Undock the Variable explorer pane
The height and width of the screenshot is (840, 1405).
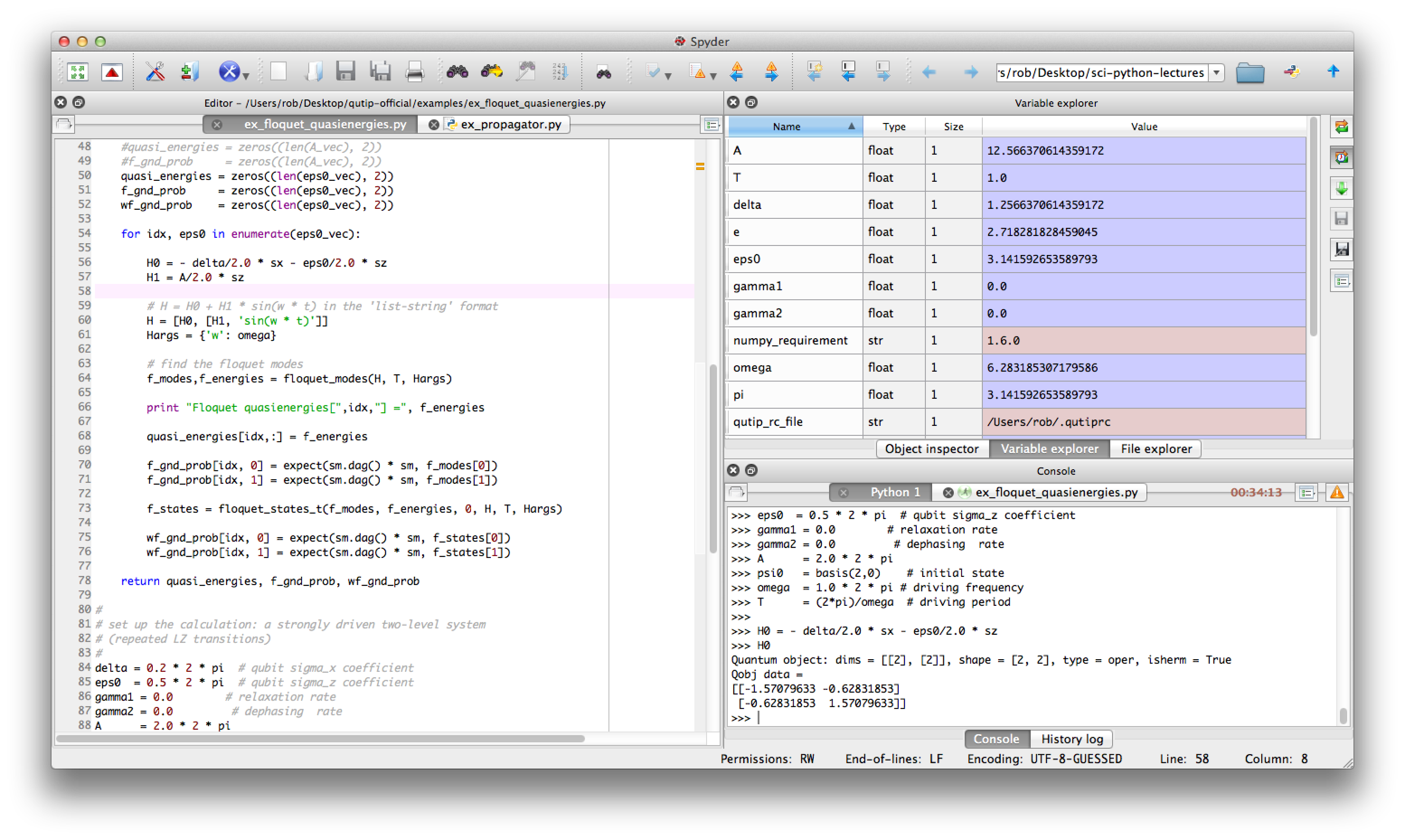[x=751, y=103]
